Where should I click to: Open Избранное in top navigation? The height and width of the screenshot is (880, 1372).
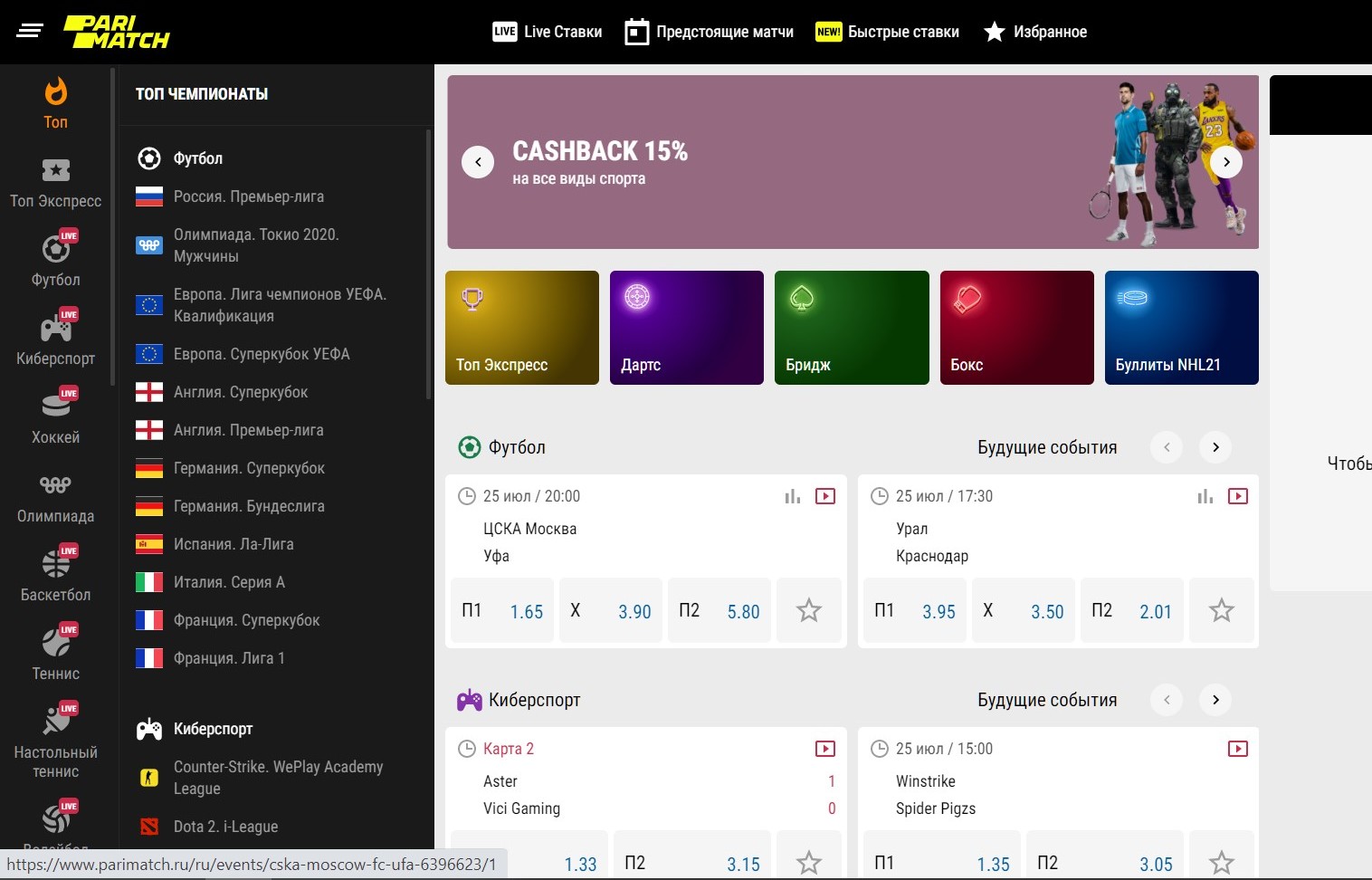coord(1035,32)
